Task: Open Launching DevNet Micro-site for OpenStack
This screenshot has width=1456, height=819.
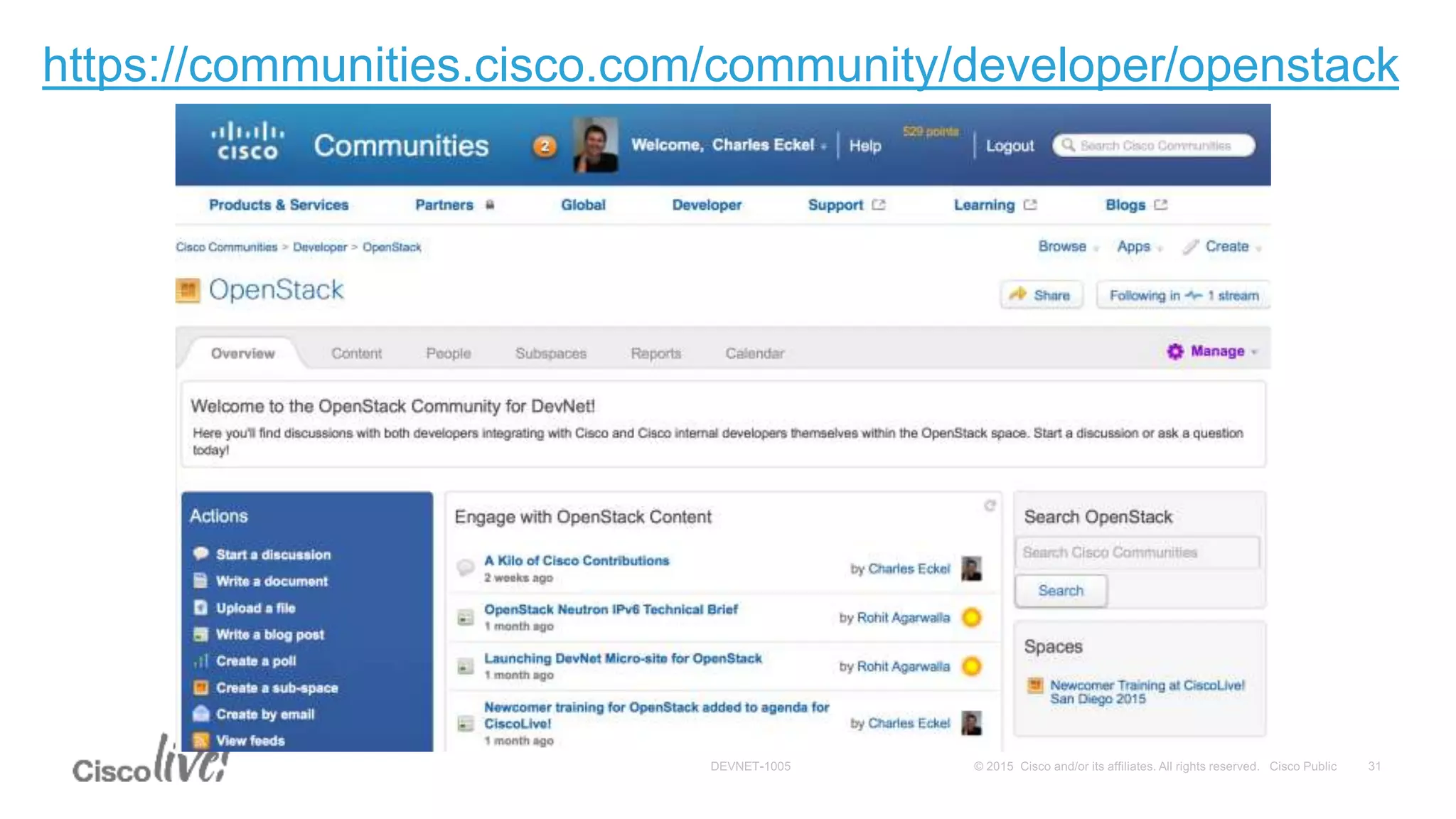Action: pyautogui.click(x=623, y=658)
